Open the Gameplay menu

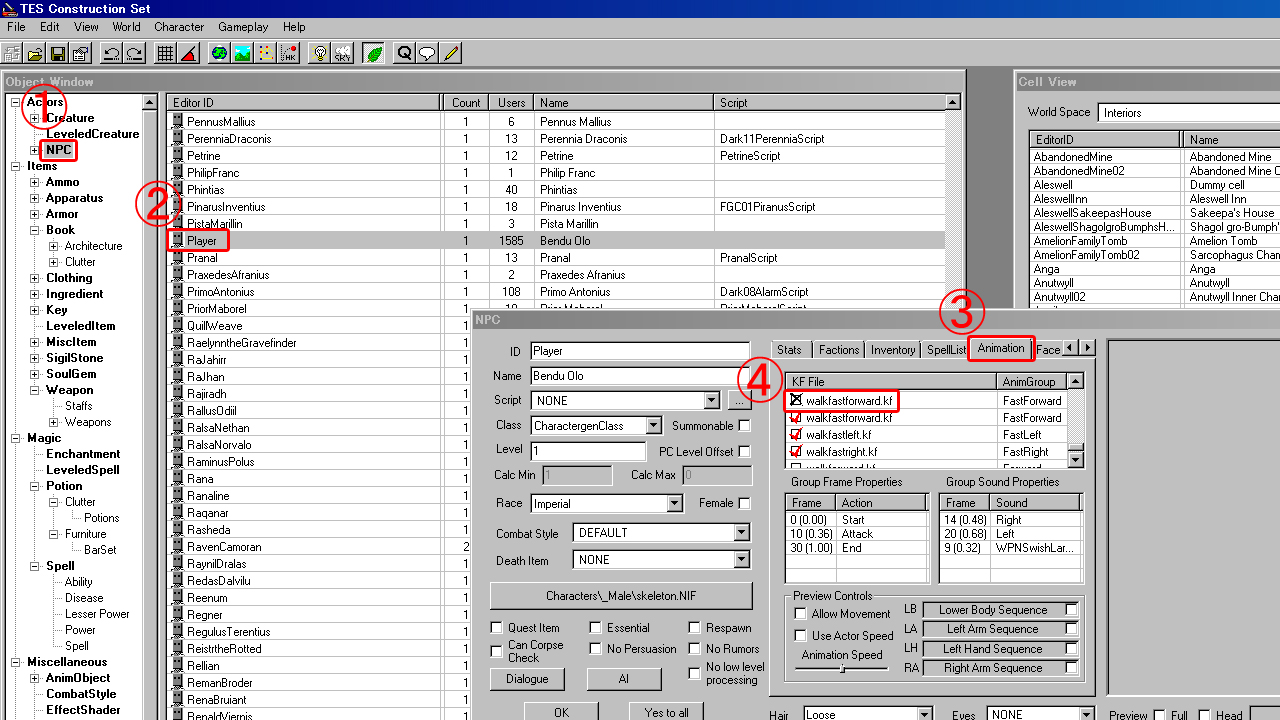(243, 27)
